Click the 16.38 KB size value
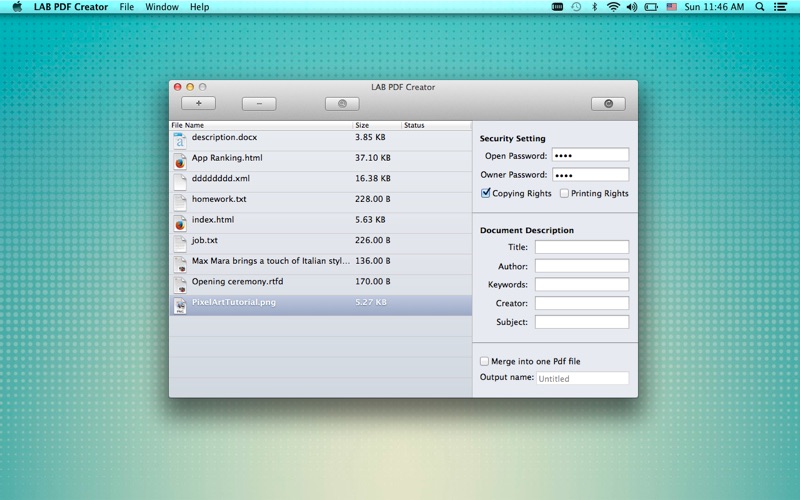The image size is (800, 500). tap(373, 178)
